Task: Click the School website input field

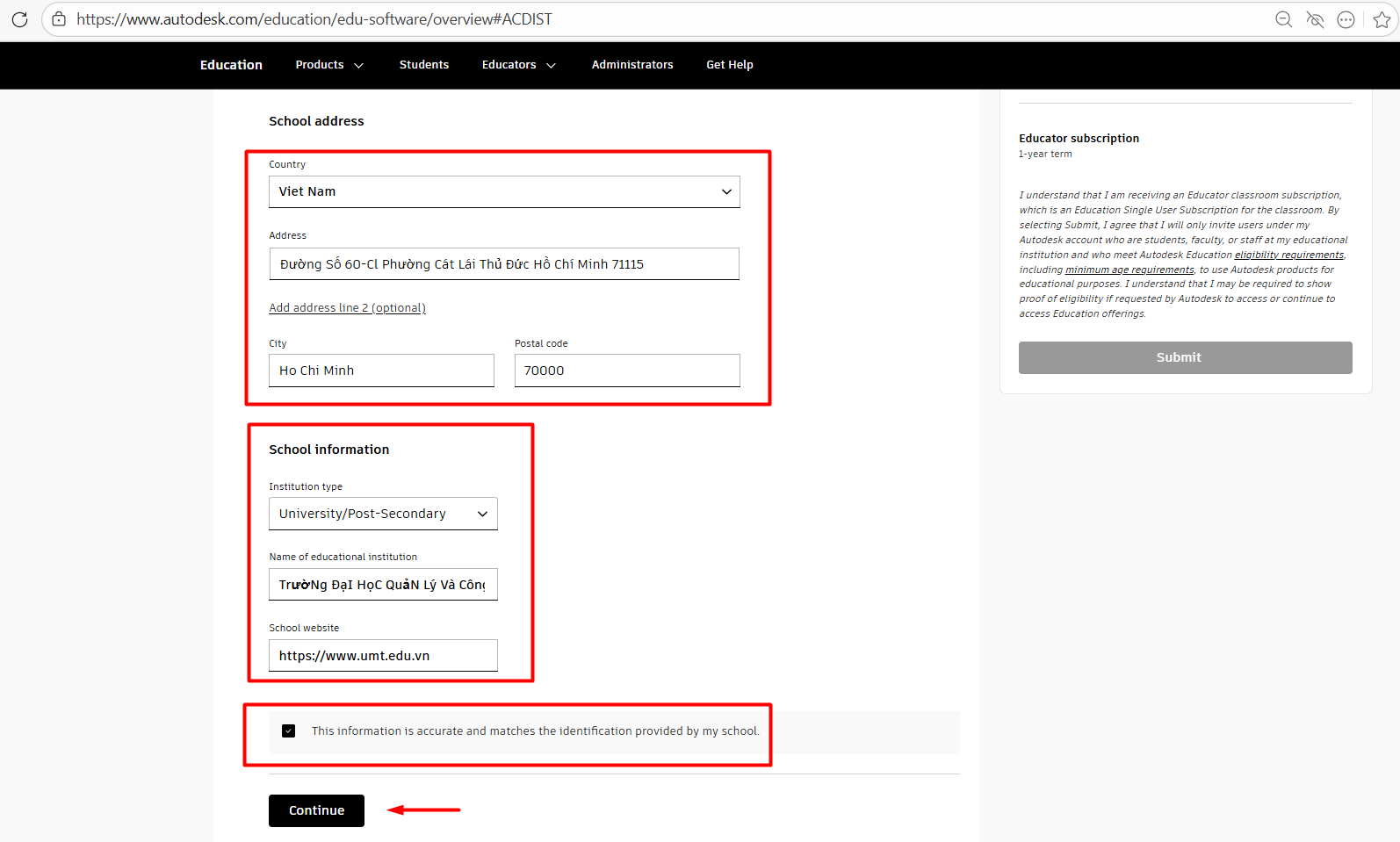Action: (383, 656)
